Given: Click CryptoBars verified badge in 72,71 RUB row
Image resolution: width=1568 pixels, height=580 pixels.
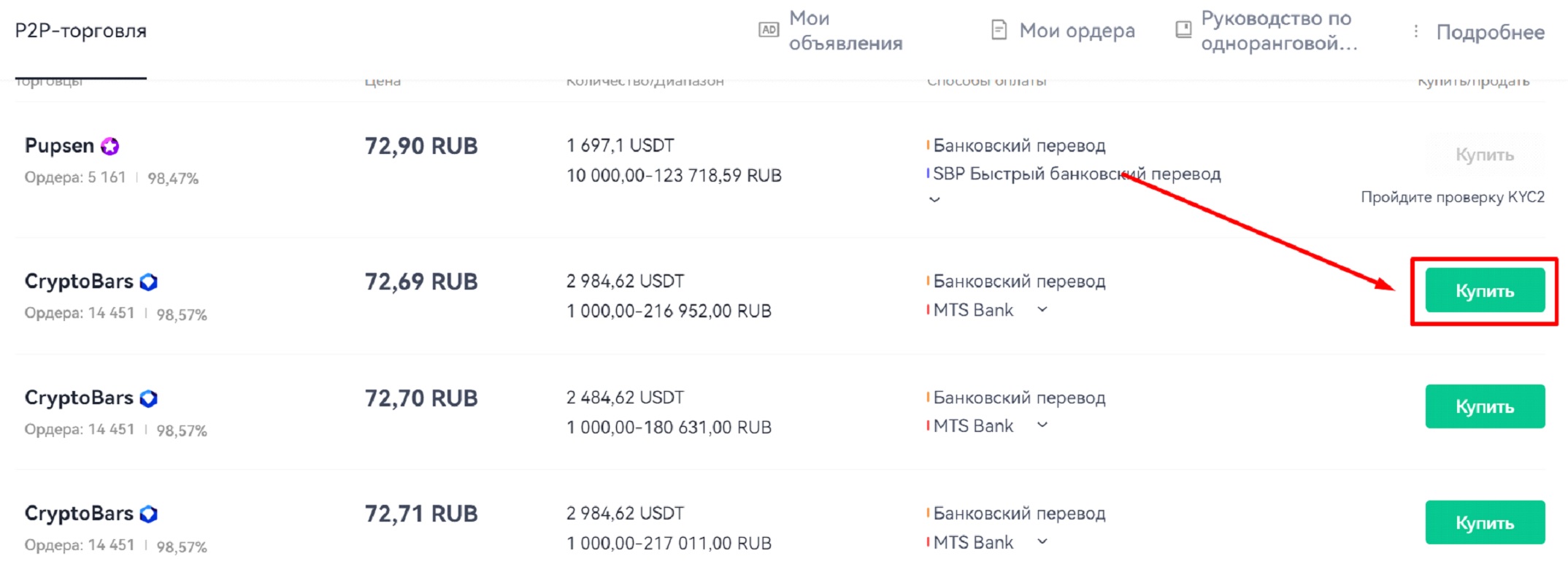Looking at the screenshot, I should click(x=150, y=513).
